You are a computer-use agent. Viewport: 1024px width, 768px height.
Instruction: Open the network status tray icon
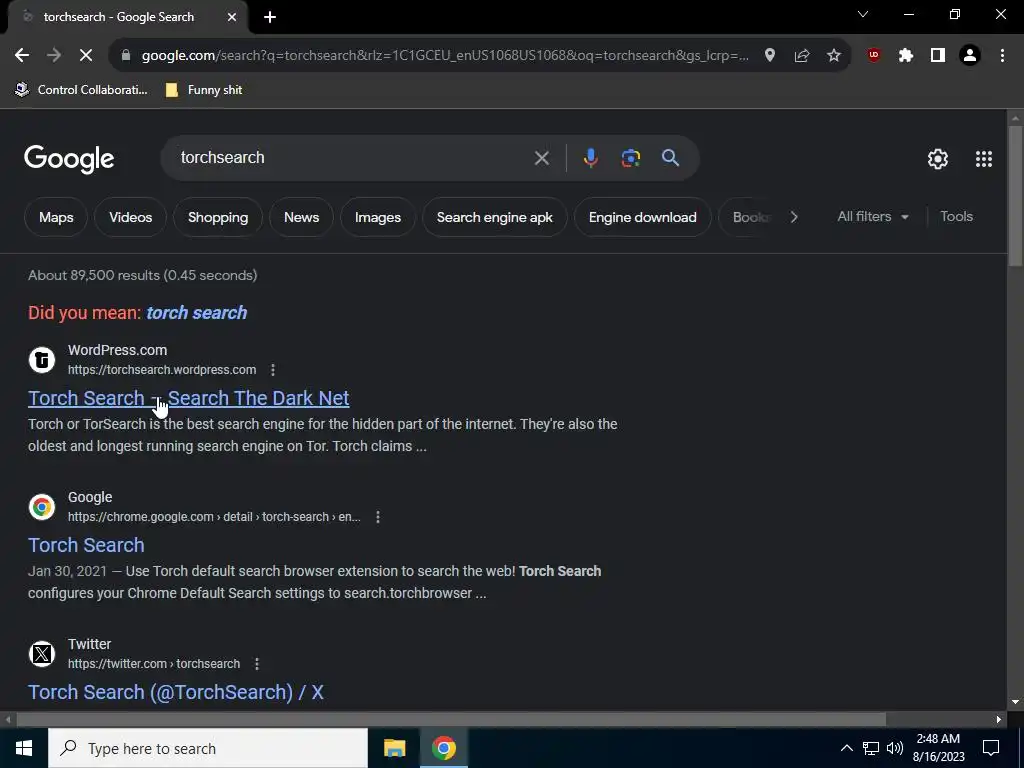point(871,748)
